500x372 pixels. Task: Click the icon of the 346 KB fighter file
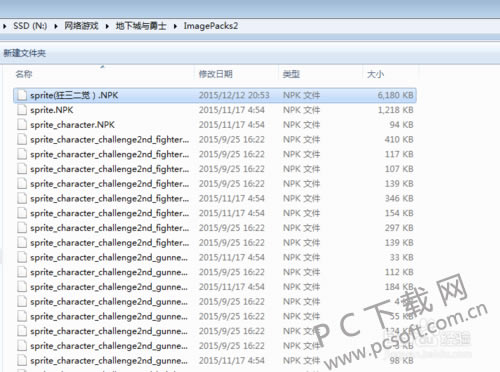point(22,198)
